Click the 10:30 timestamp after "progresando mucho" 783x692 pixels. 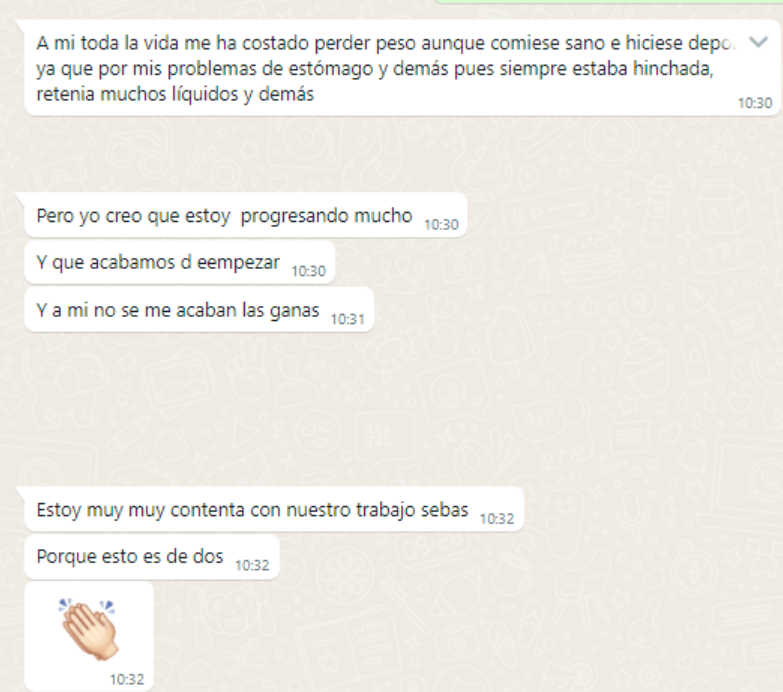[x=441, y=225]
